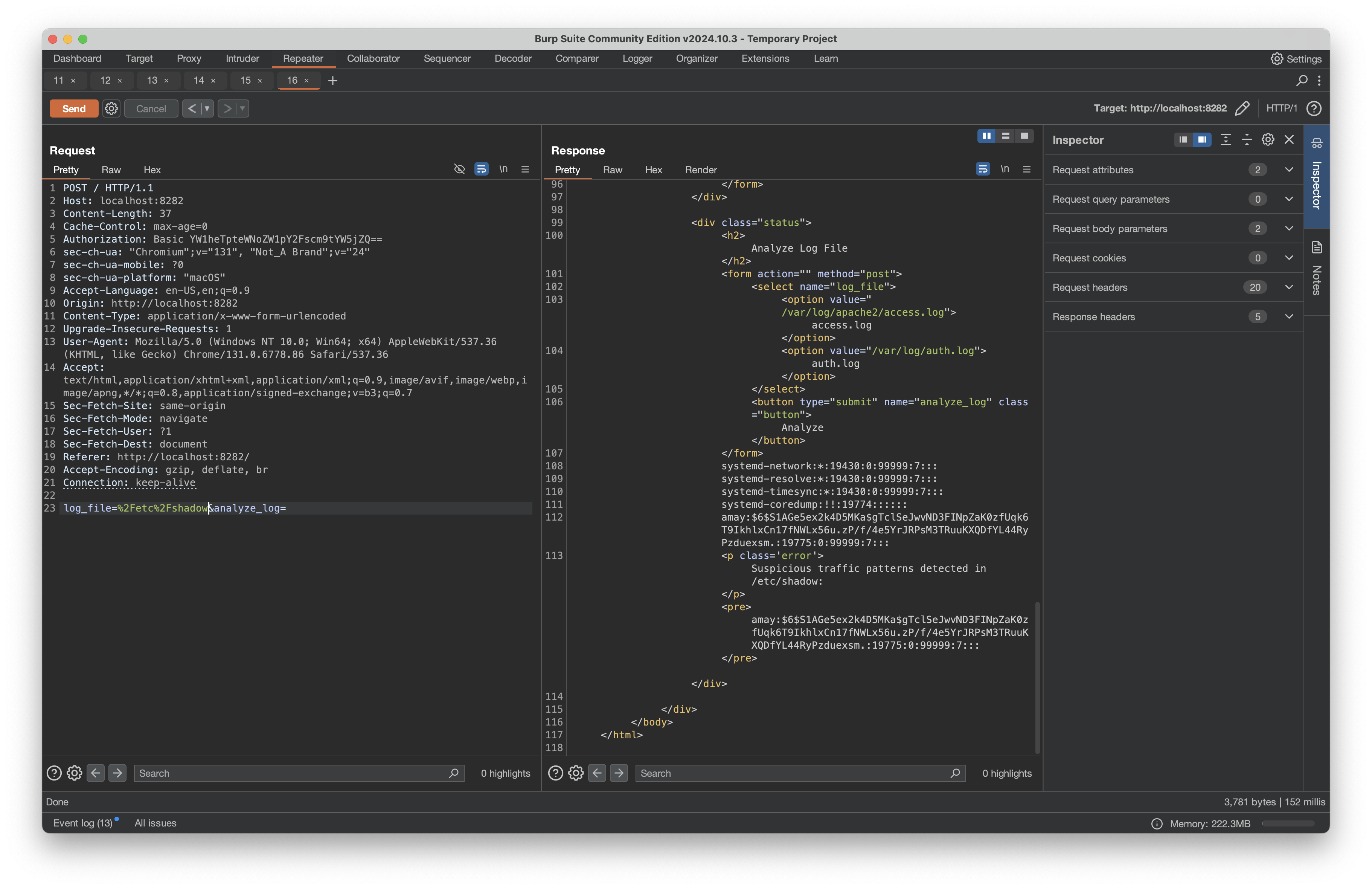Screen dimensions: 1372x889
Task: Expand the Request body parameters section
Action: tap(1289, 228)
